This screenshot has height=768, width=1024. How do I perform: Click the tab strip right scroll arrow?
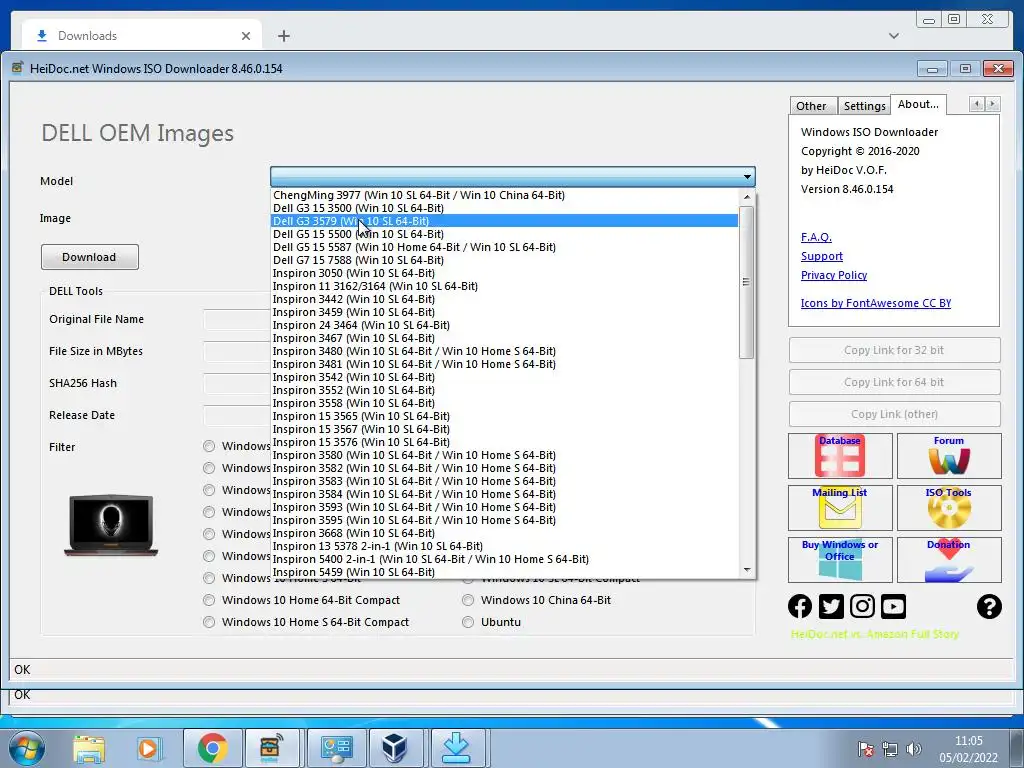[x=993, y=104]
